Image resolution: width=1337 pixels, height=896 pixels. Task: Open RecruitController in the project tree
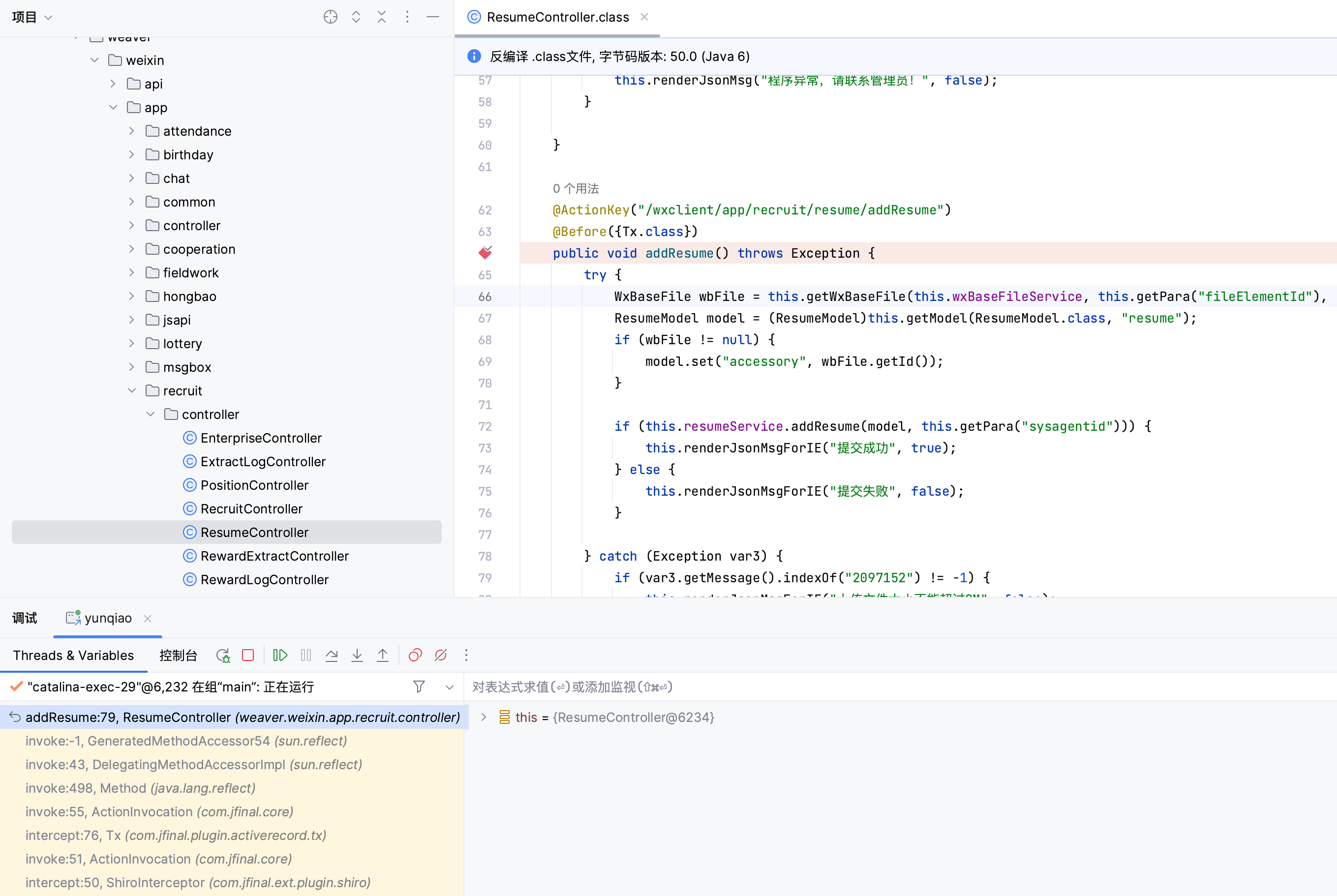pyautogui.click(x=251, y=508)
